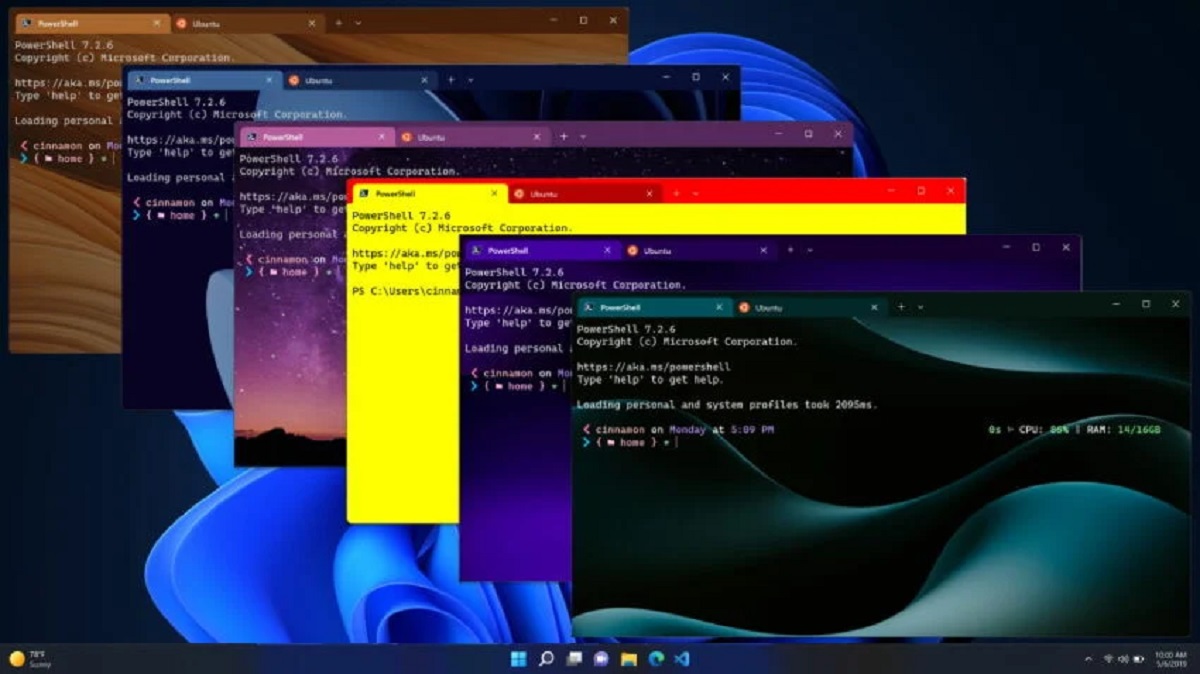Screen dimensions: 1200x674
Task: Add a new tab in the red-titled terminal window
Action: pos(676,193)
